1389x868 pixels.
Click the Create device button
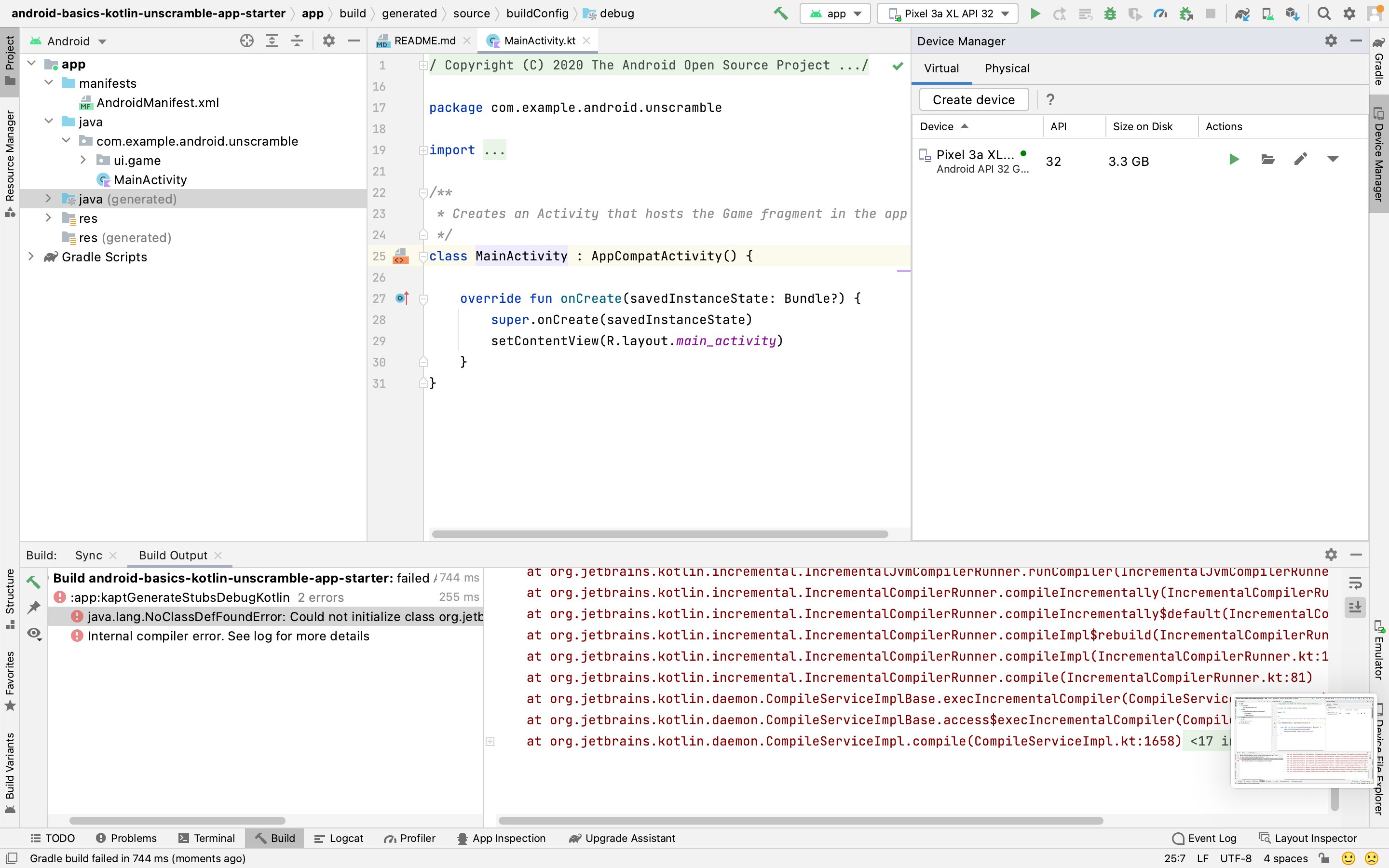(x=973, y=99)
